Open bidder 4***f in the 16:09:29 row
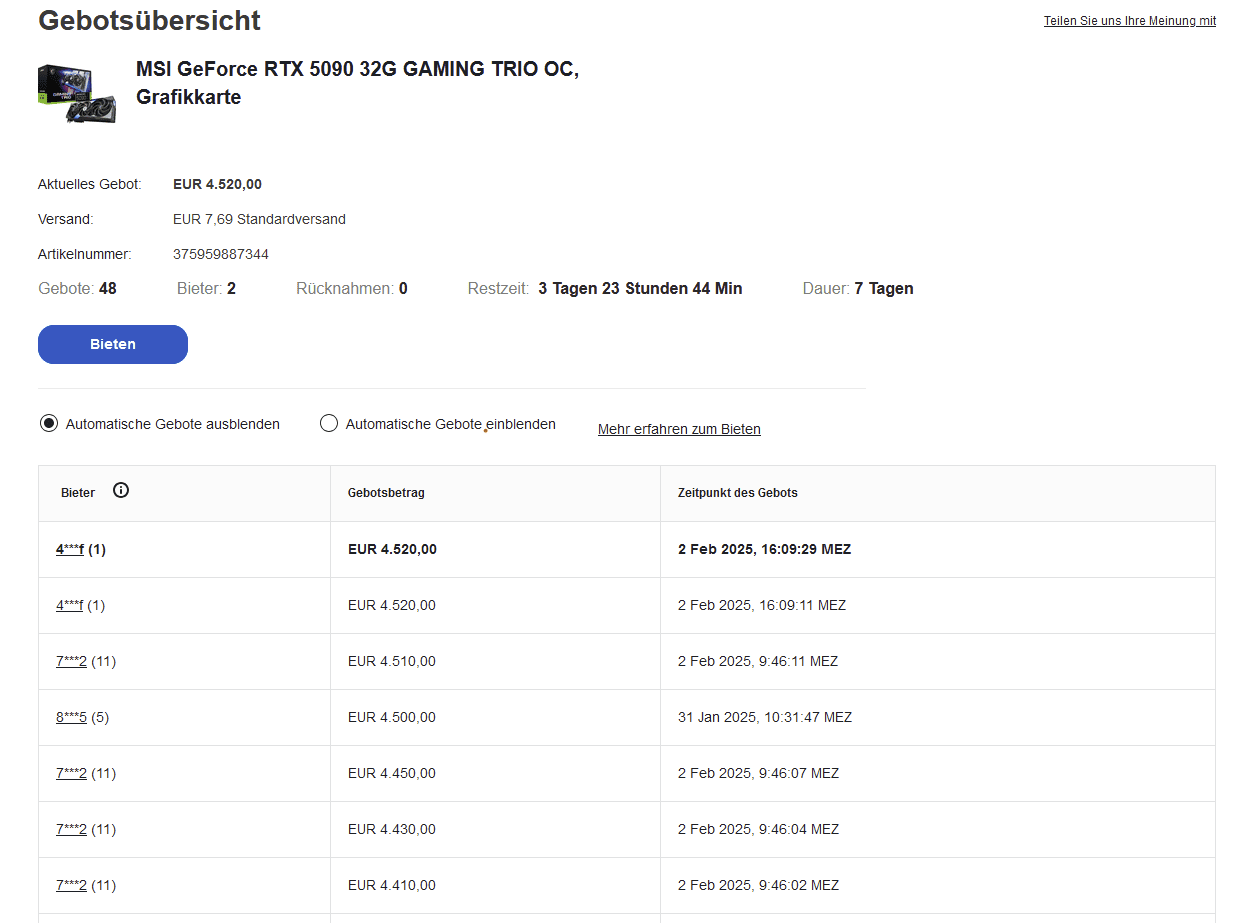Viewport: 1233px width, 923px height. pyautogui.click(x=70, y=549)
